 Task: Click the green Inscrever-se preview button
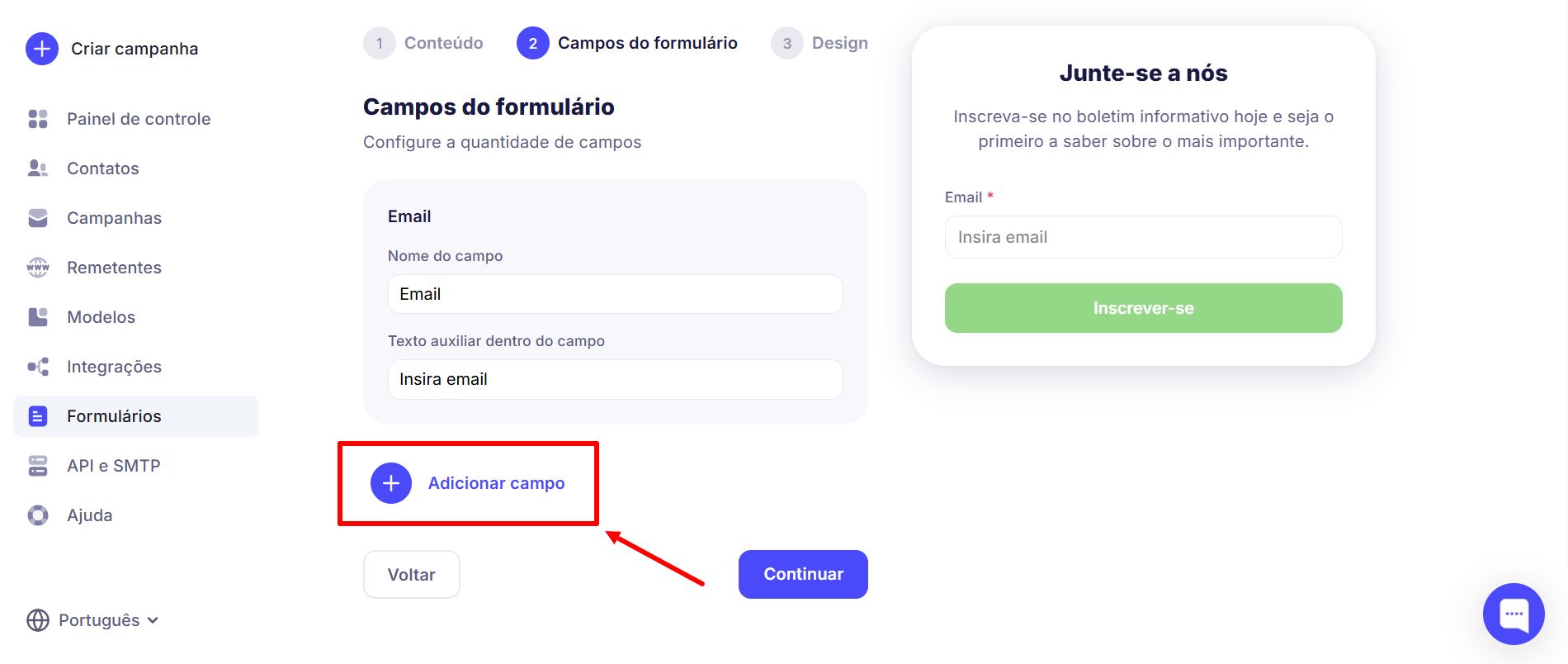[1143, 308]
